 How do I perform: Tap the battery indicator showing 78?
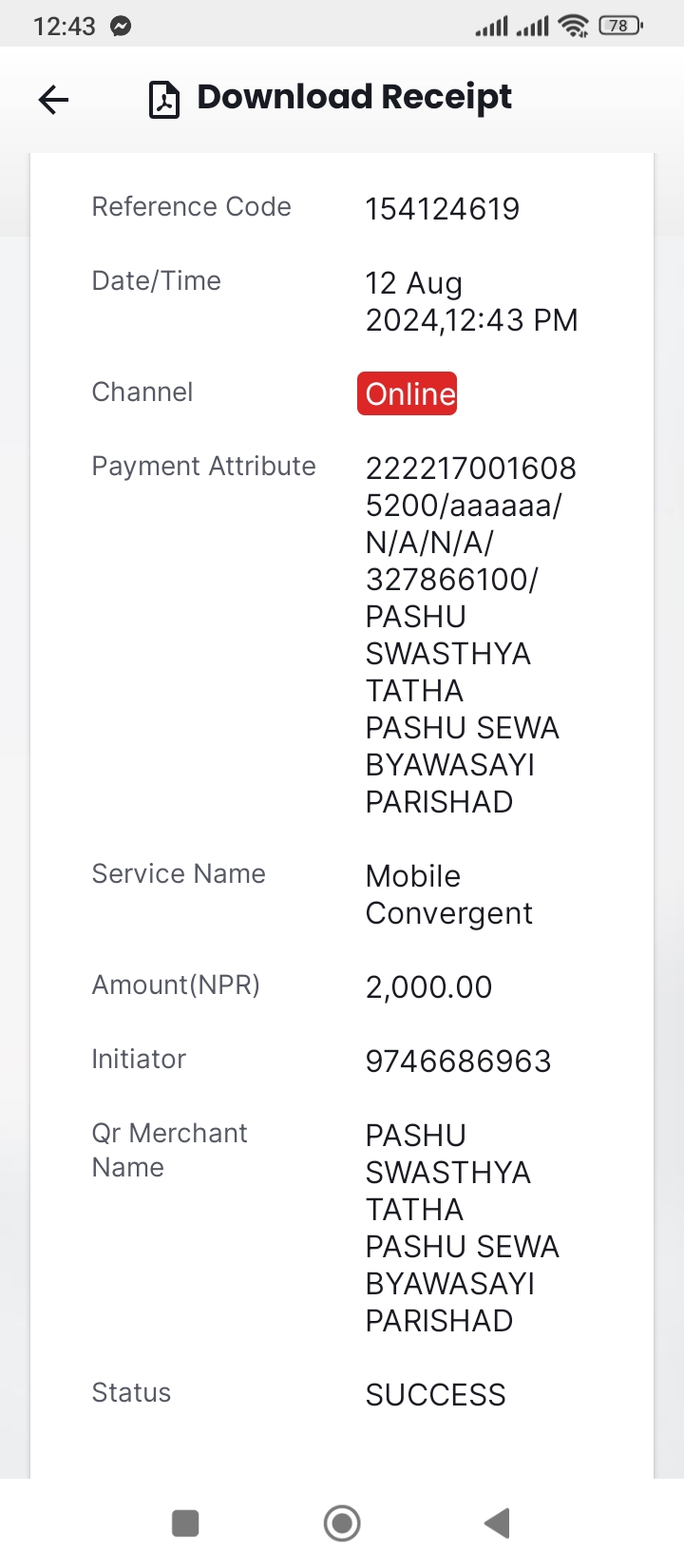pos(620,26)
